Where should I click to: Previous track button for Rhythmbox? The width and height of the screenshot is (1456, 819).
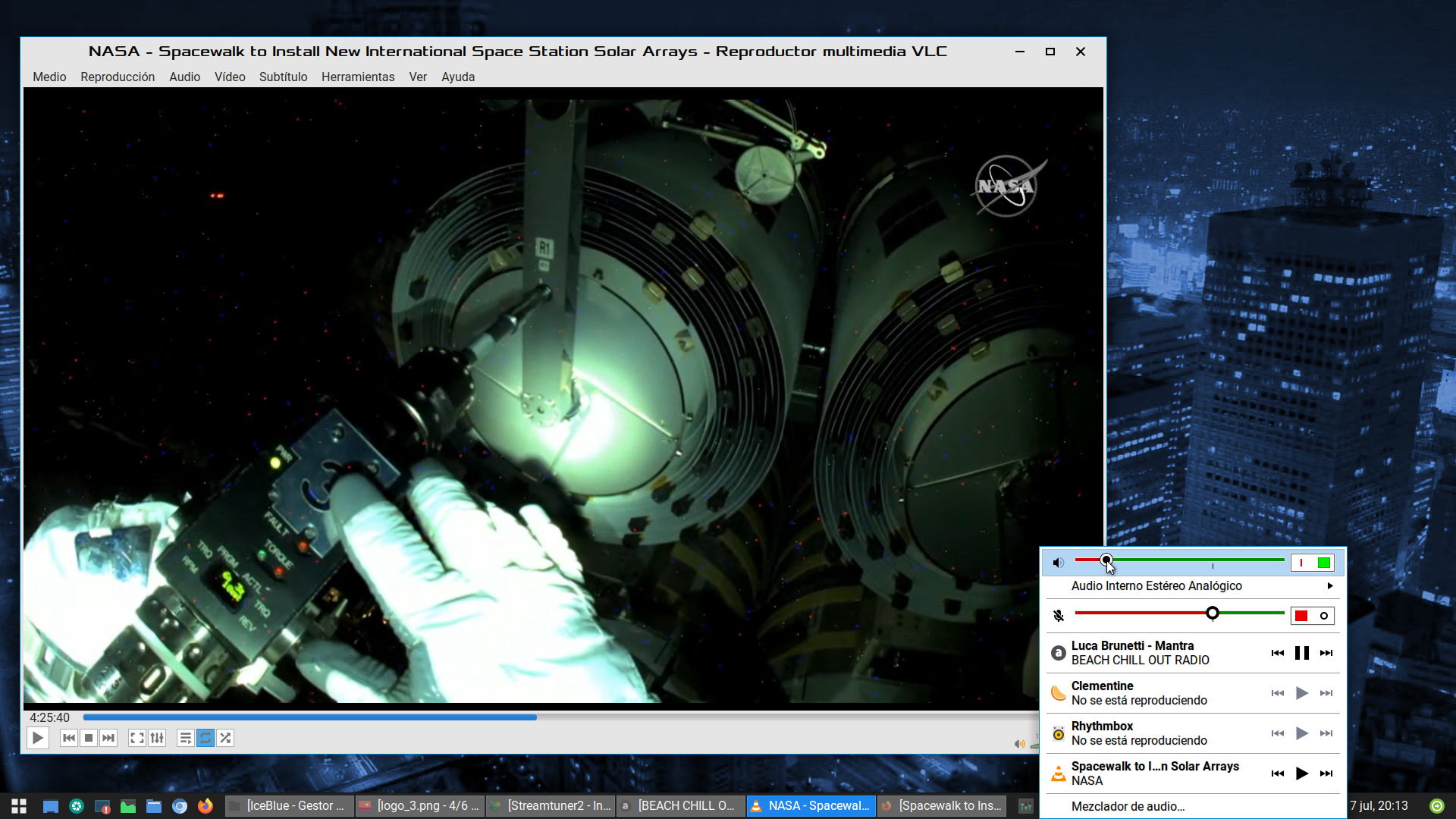click(1278, 733)
